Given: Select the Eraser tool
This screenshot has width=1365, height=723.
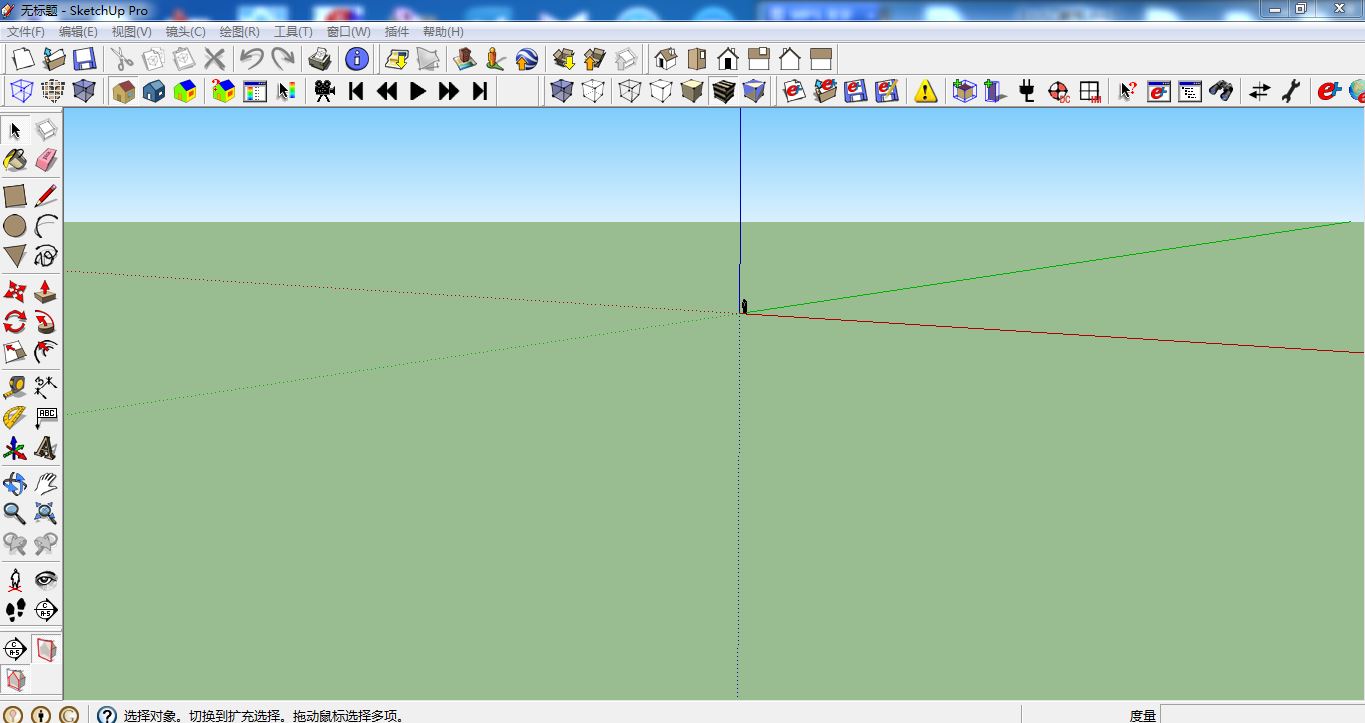Looking at the screenshot, I should pos(46,160).
